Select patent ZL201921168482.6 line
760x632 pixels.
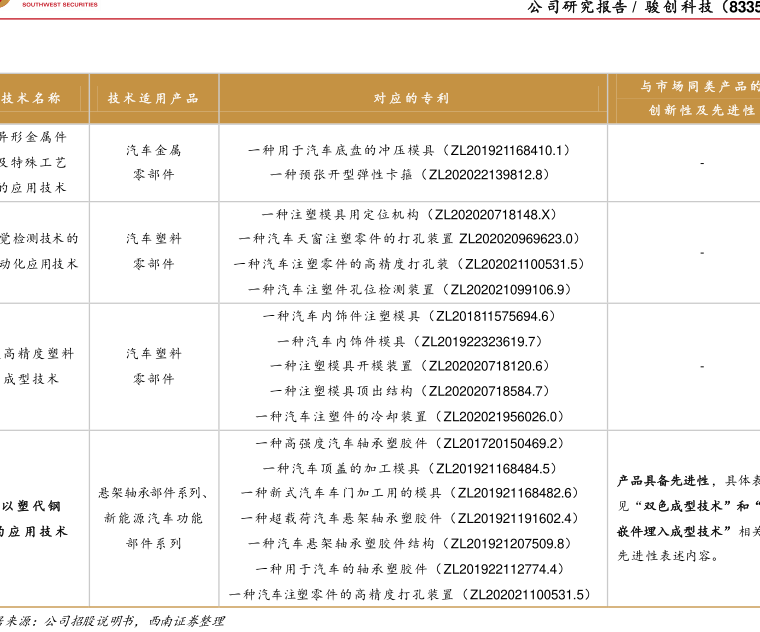410,493
